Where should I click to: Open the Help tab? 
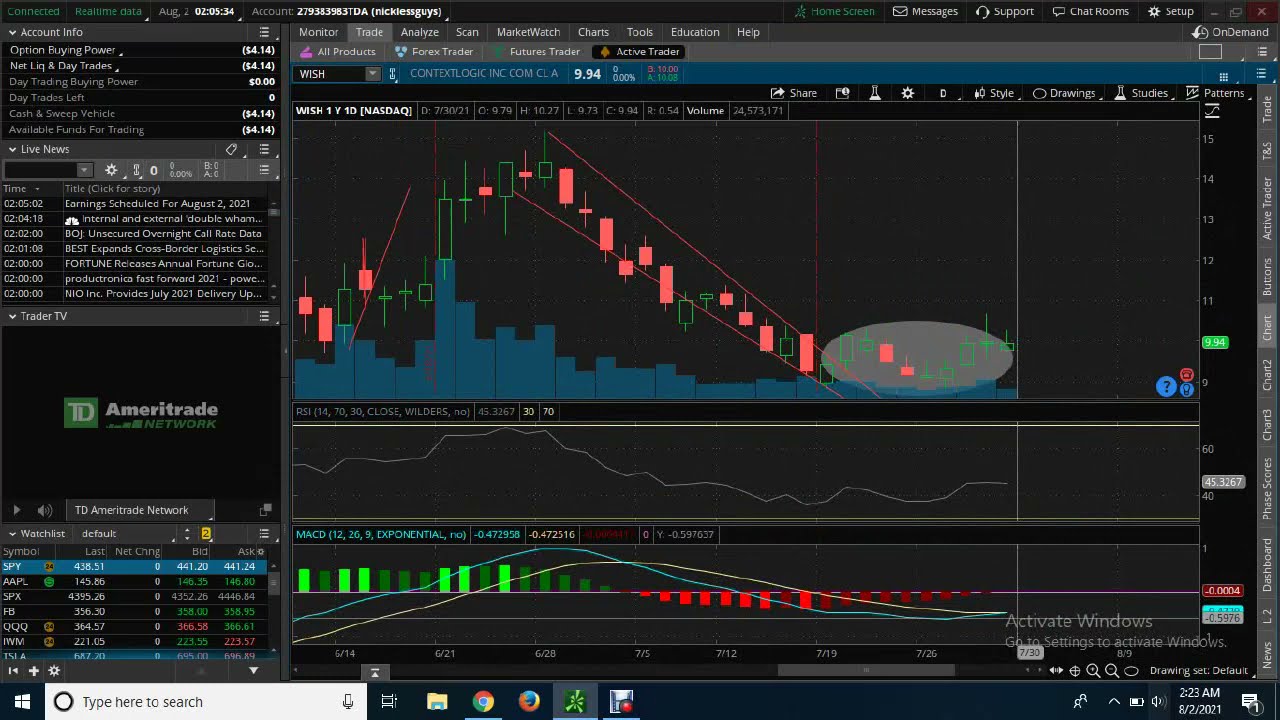pos(748,32)
